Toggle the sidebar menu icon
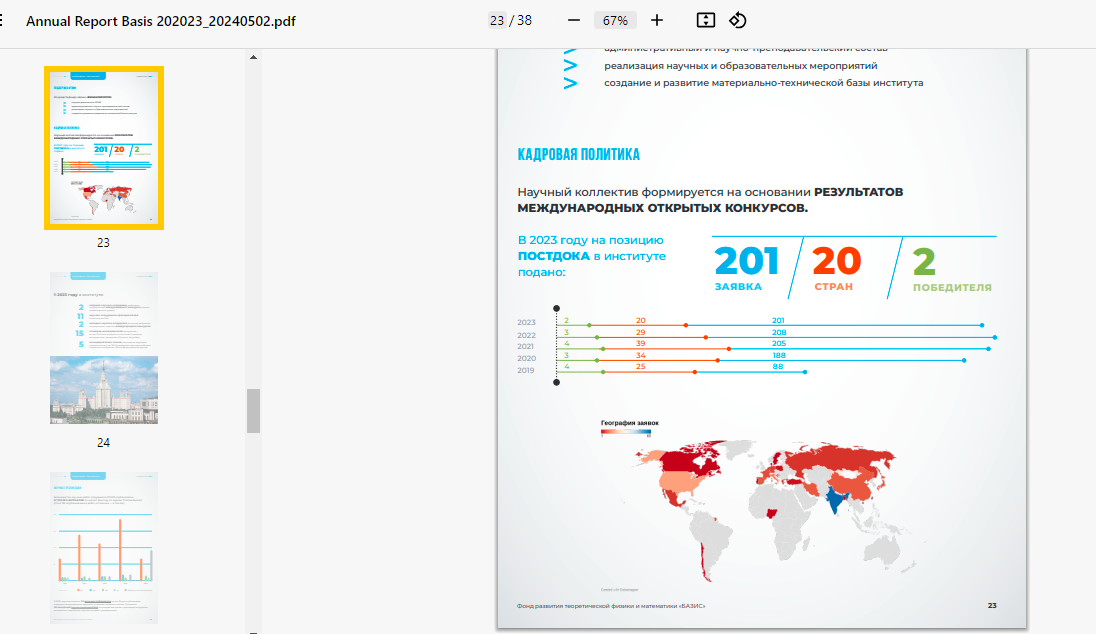 [3, 21]
